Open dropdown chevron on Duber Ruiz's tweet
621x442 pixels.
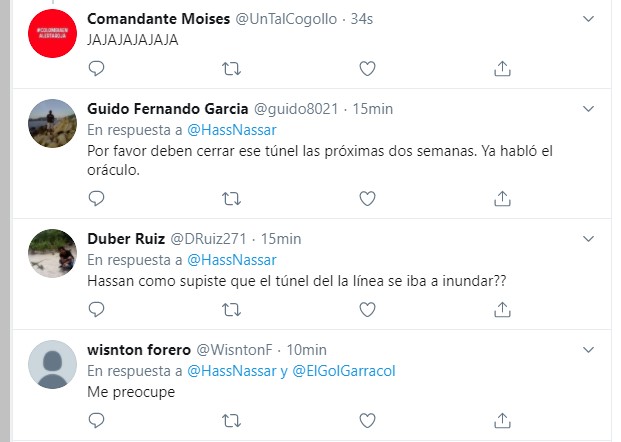coord(589,239)
